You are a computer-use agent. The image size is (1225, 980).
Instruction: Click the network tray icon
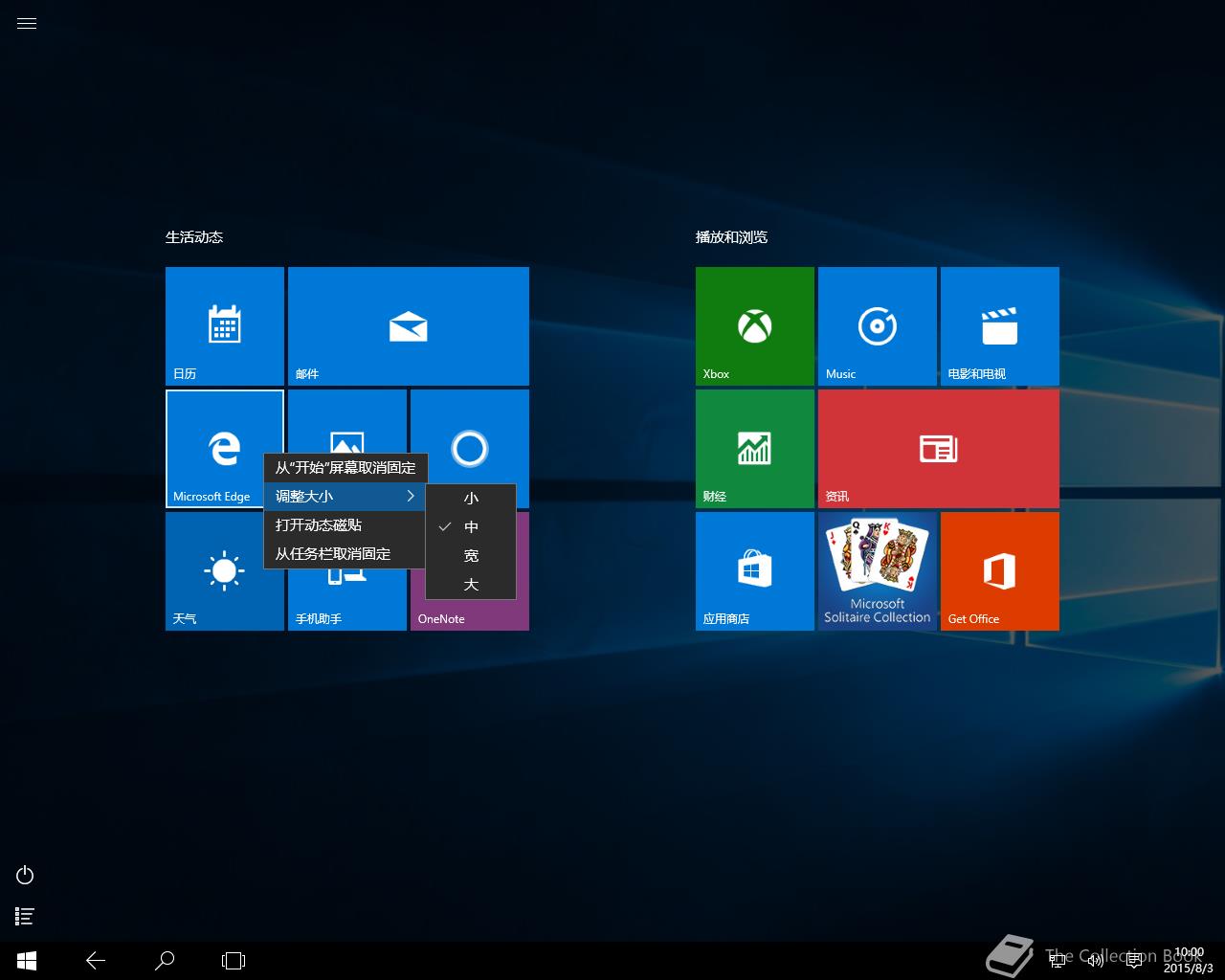point(1058,961)
